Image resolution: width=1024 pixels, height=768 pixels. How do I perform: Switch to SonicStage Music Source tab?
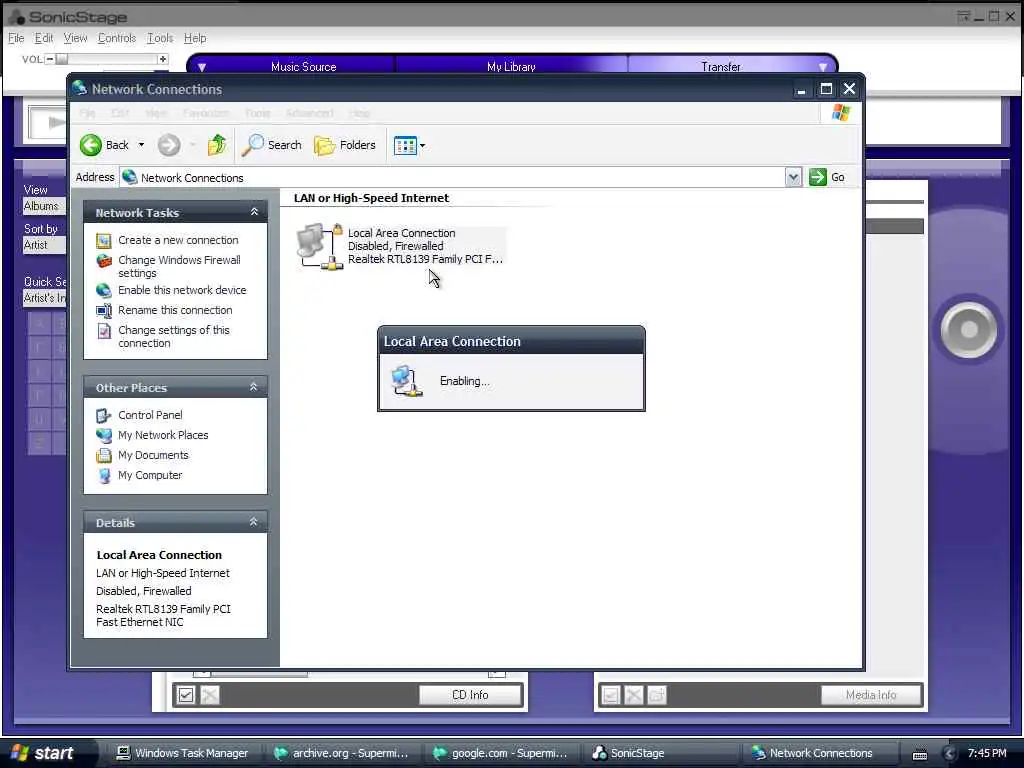click(304, 67)
